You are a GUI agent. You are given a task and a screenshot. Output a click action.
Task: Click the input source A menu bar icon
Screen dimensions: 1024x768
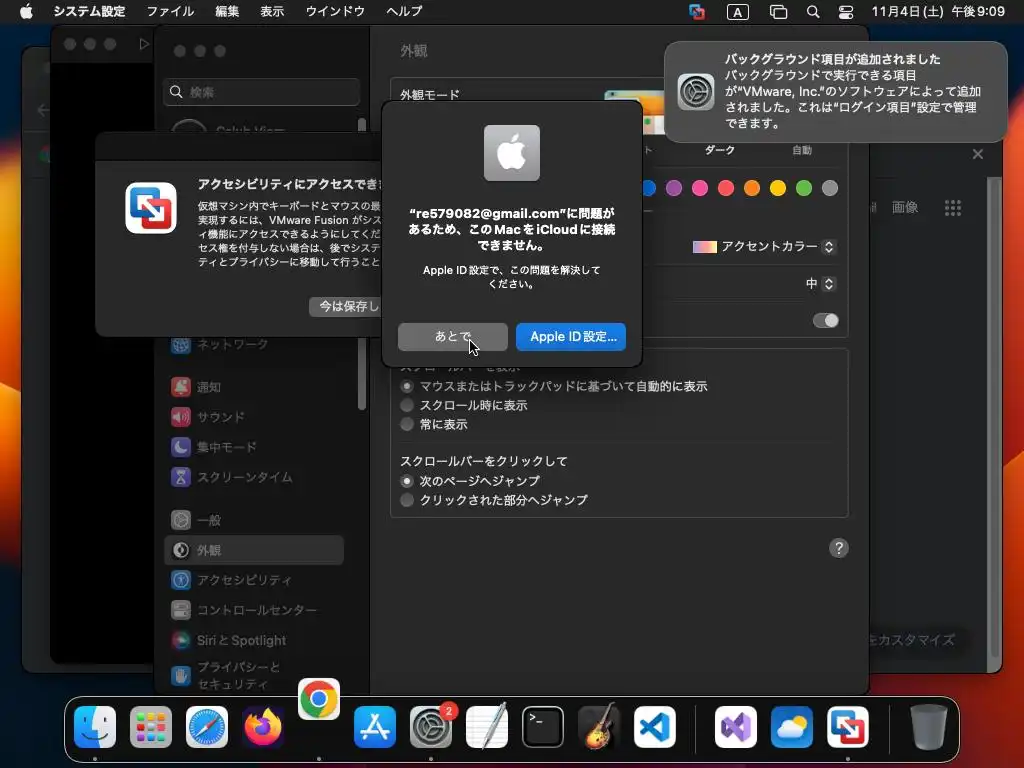point(737,12)
